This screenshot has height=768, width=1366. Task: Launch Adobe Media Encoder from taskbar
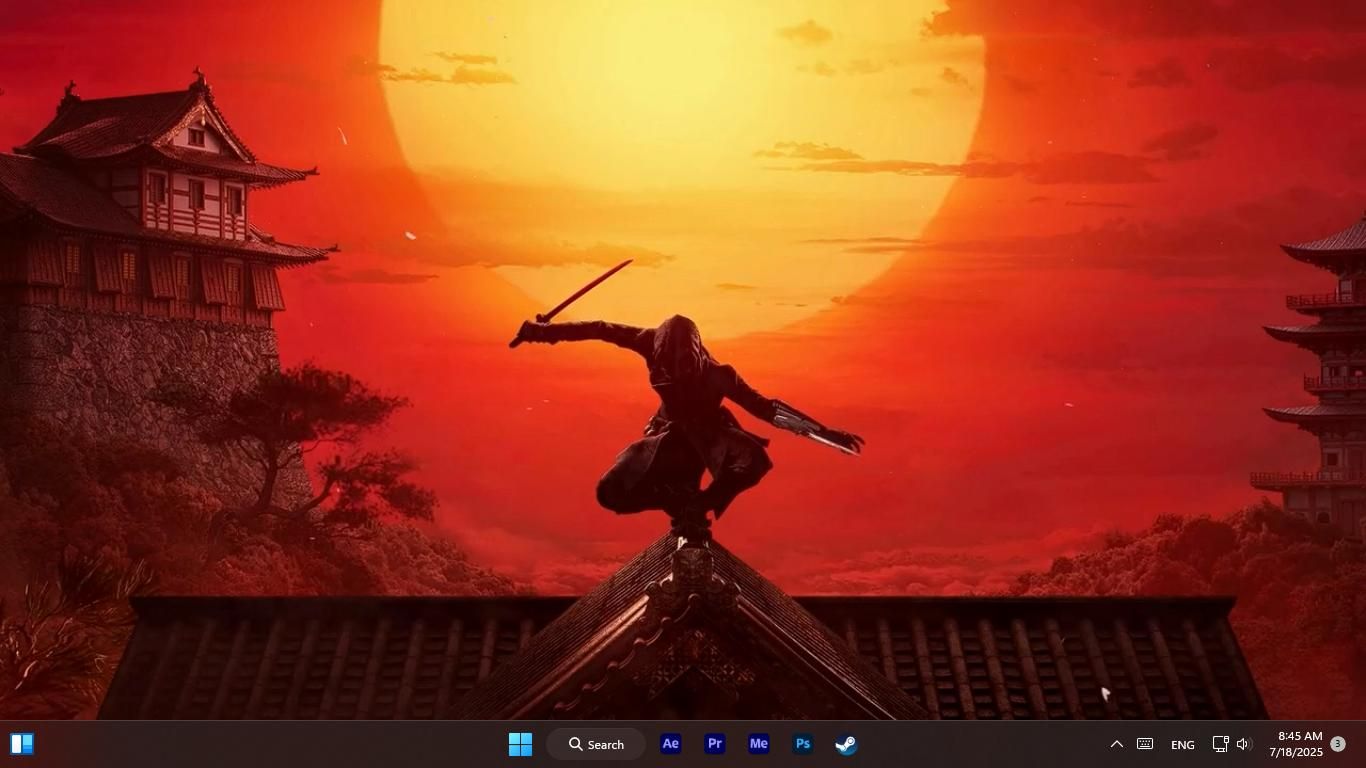(759, 744)
